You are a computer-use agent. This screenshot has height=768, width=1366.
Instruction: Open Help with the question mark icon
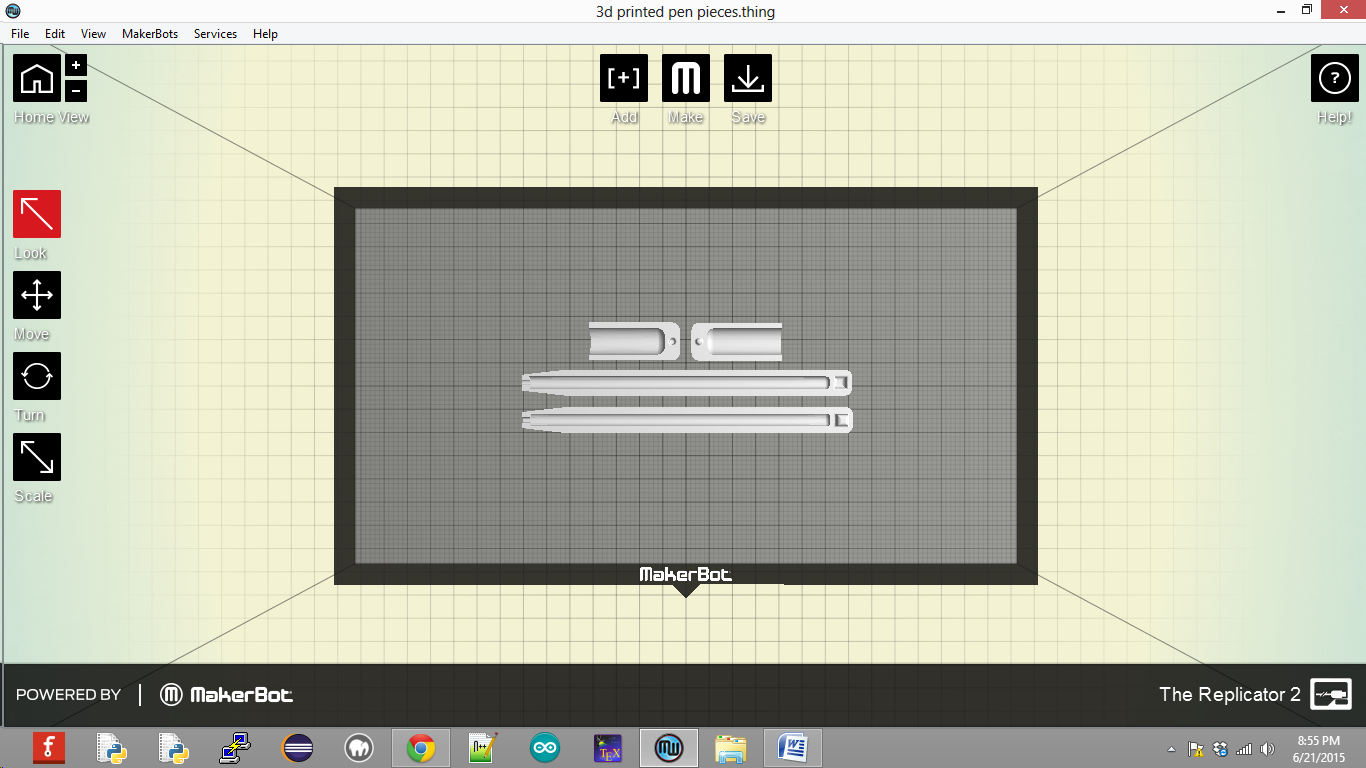(x=1335, y=78)
